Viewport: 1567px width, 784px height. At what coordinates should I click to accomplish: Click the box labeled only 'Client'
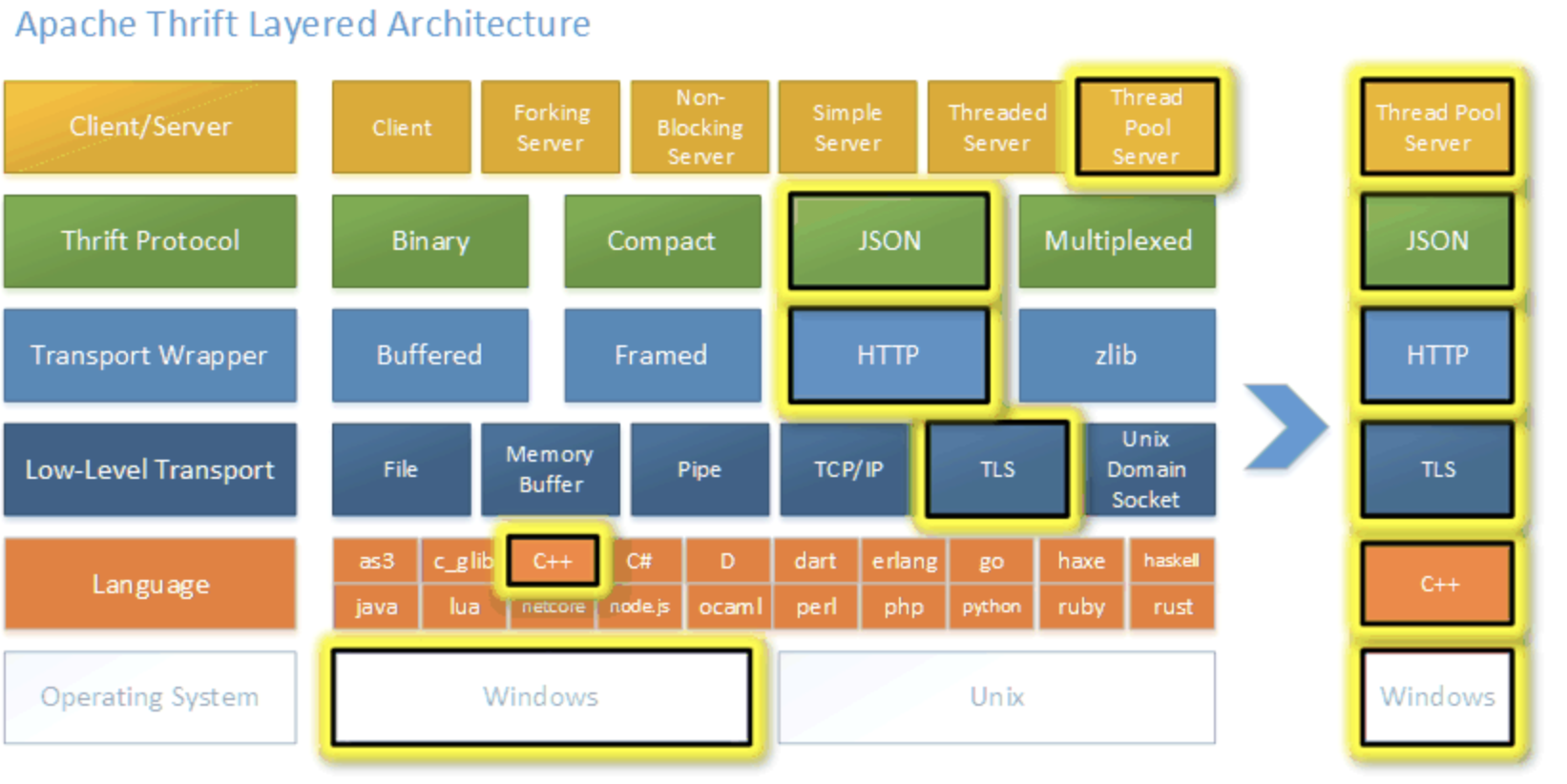pos(402,127)
